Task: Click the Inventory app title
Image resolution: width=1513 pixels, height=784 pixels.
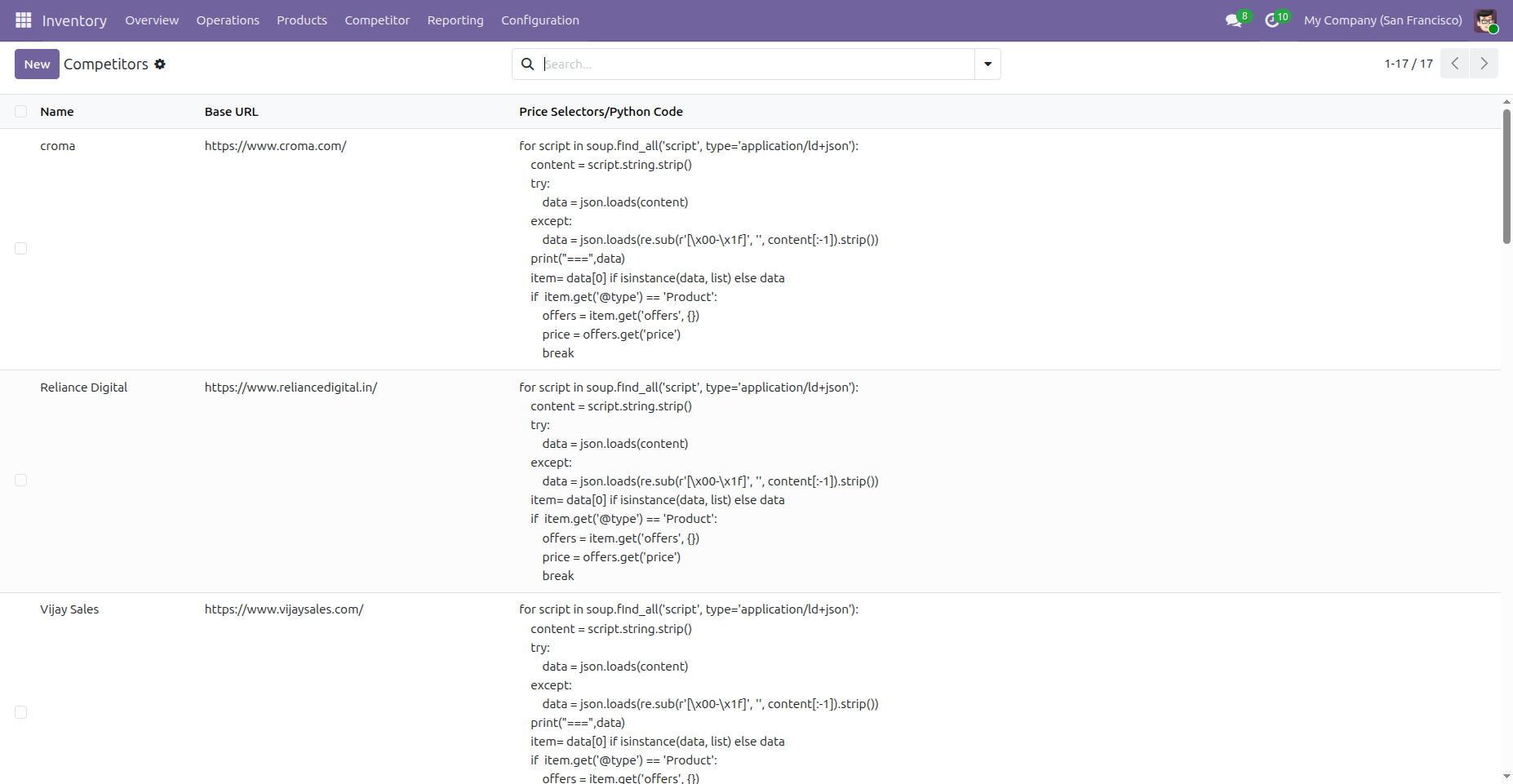Action: [74, 20]
